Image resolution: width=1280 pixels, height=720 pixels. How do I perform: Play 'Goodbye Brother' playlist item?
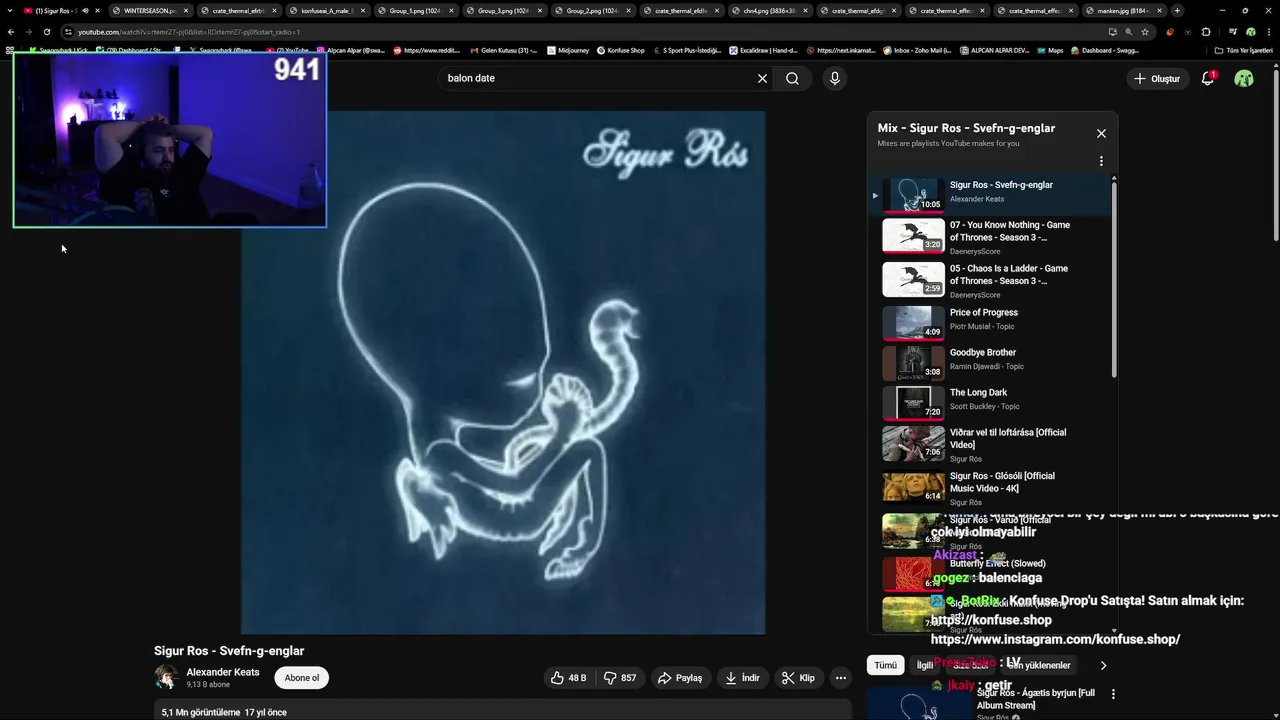click(x=990, y=362)
